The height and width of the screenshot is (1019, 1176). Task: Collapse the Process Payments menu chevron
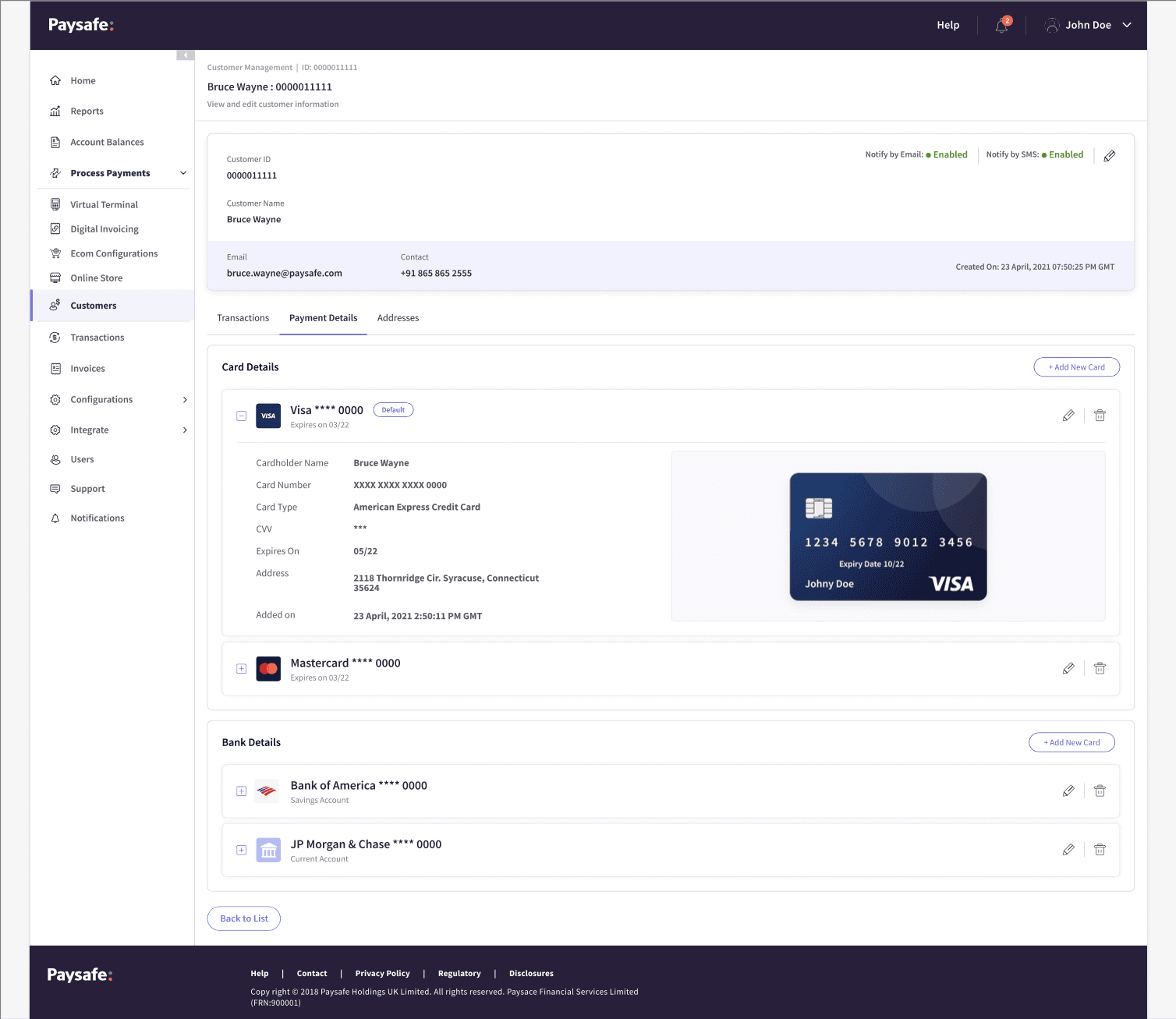point(183,173)
